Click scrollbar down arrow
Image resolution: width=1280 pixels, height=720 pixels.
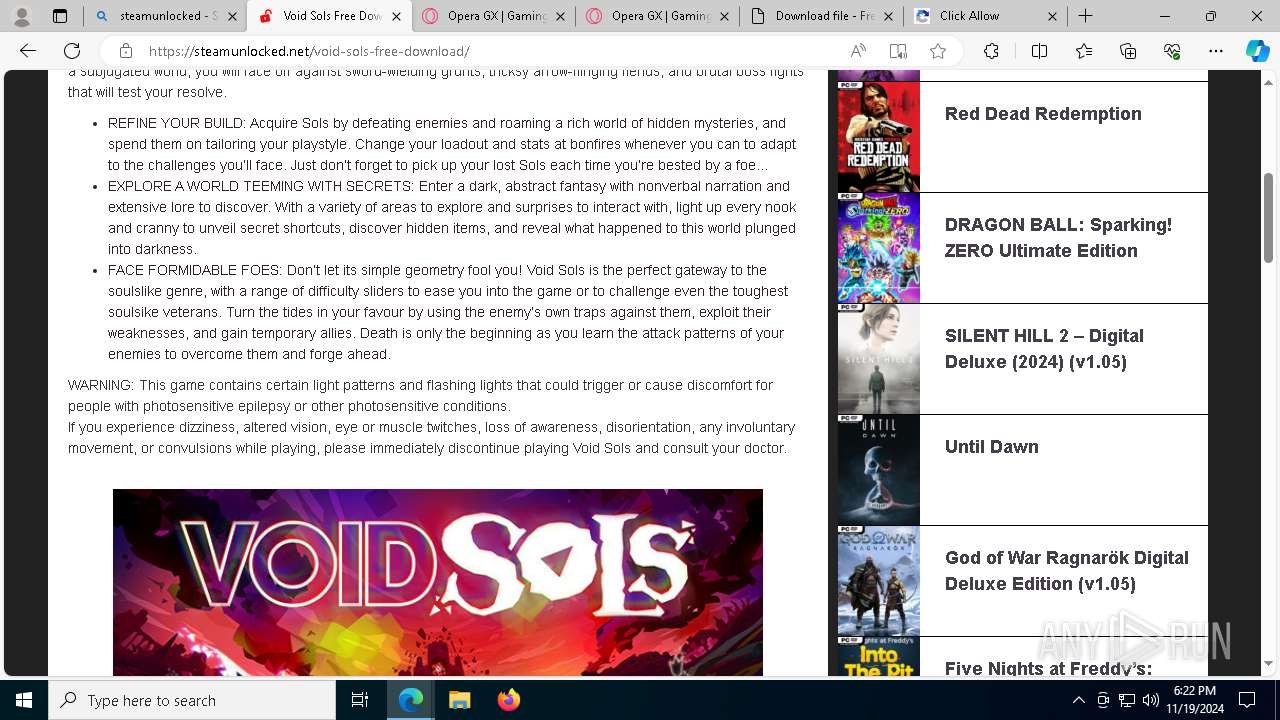(1268, 664)
